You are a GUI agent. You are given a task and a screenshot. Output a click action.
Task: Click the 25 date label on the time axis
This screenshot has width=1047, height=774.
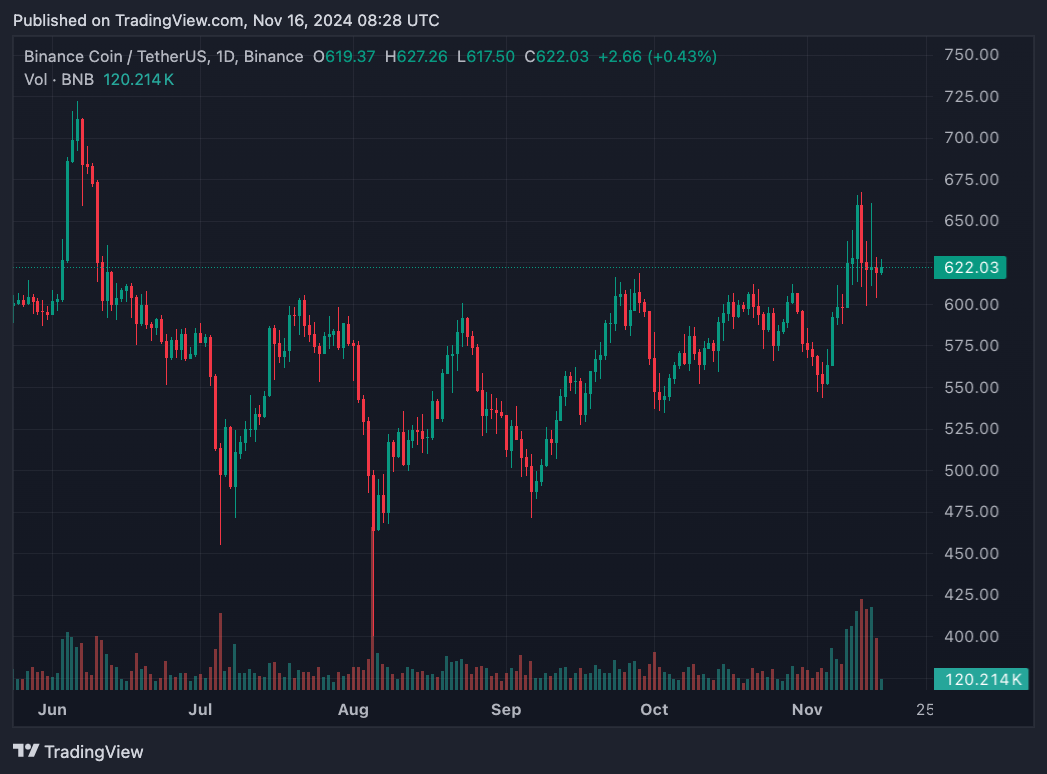(924, 710)
